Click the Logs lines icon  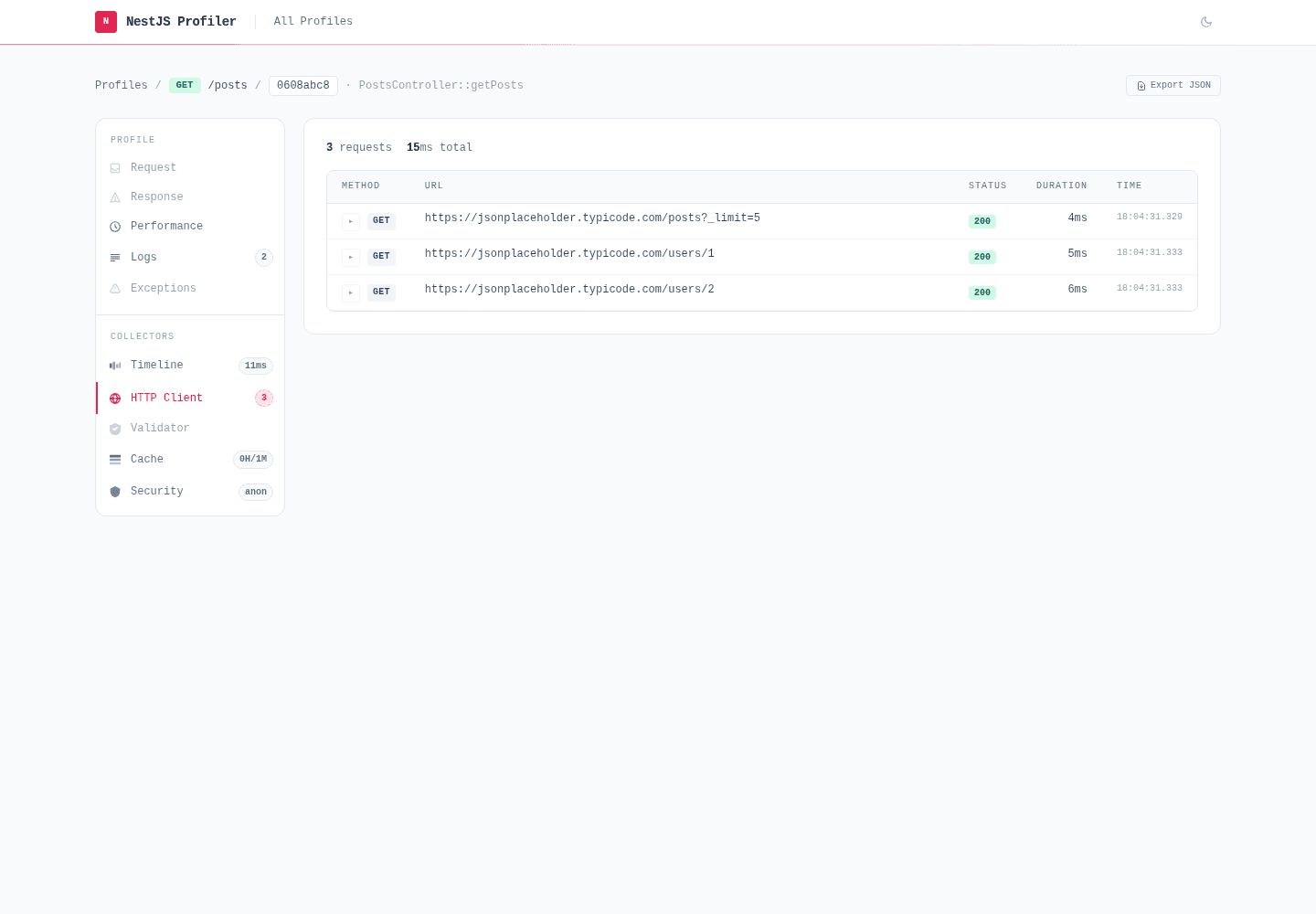point(115,258)
